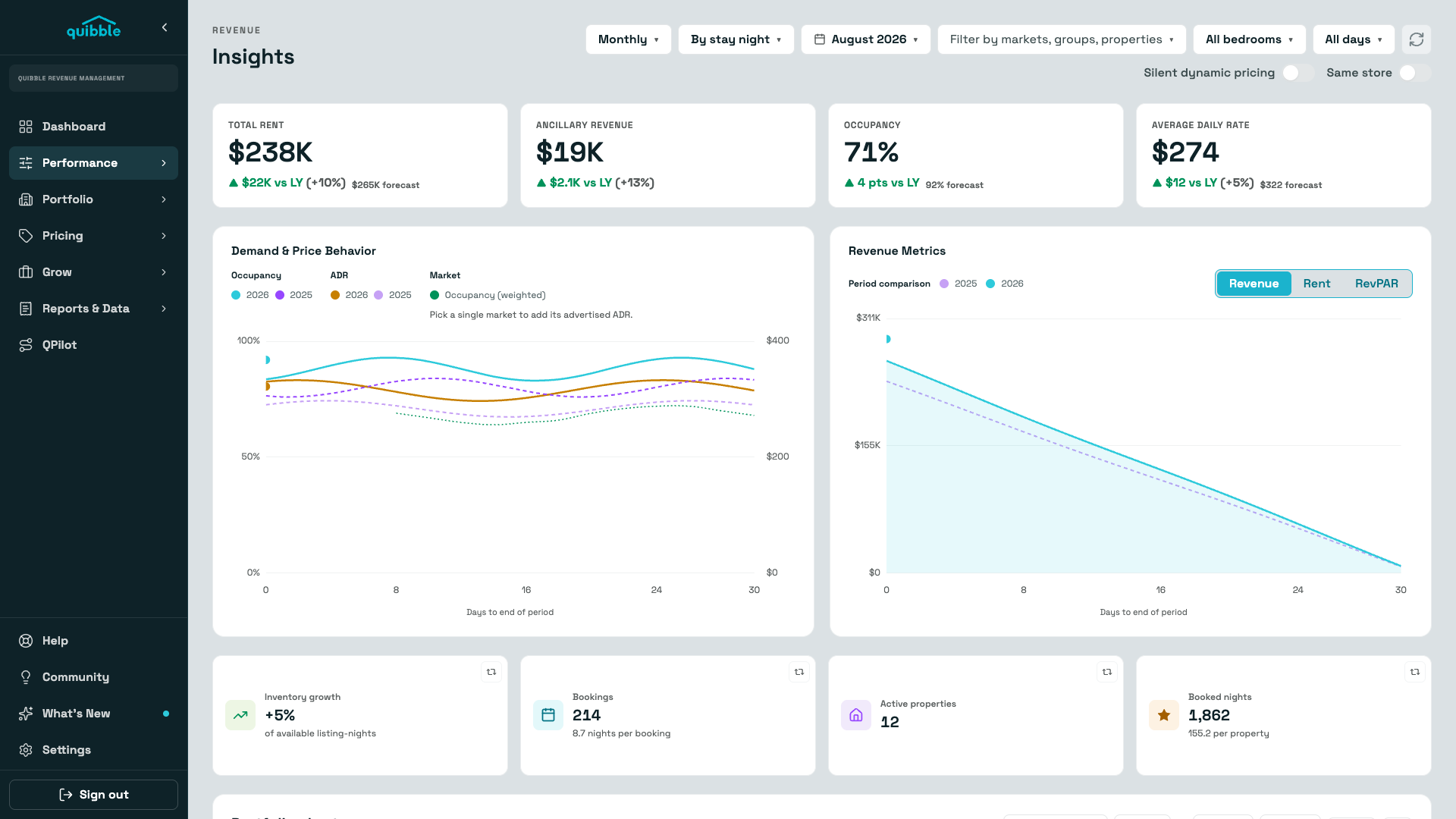
Task: Expand the Grow menu chevron
Action: coord(164,272)
